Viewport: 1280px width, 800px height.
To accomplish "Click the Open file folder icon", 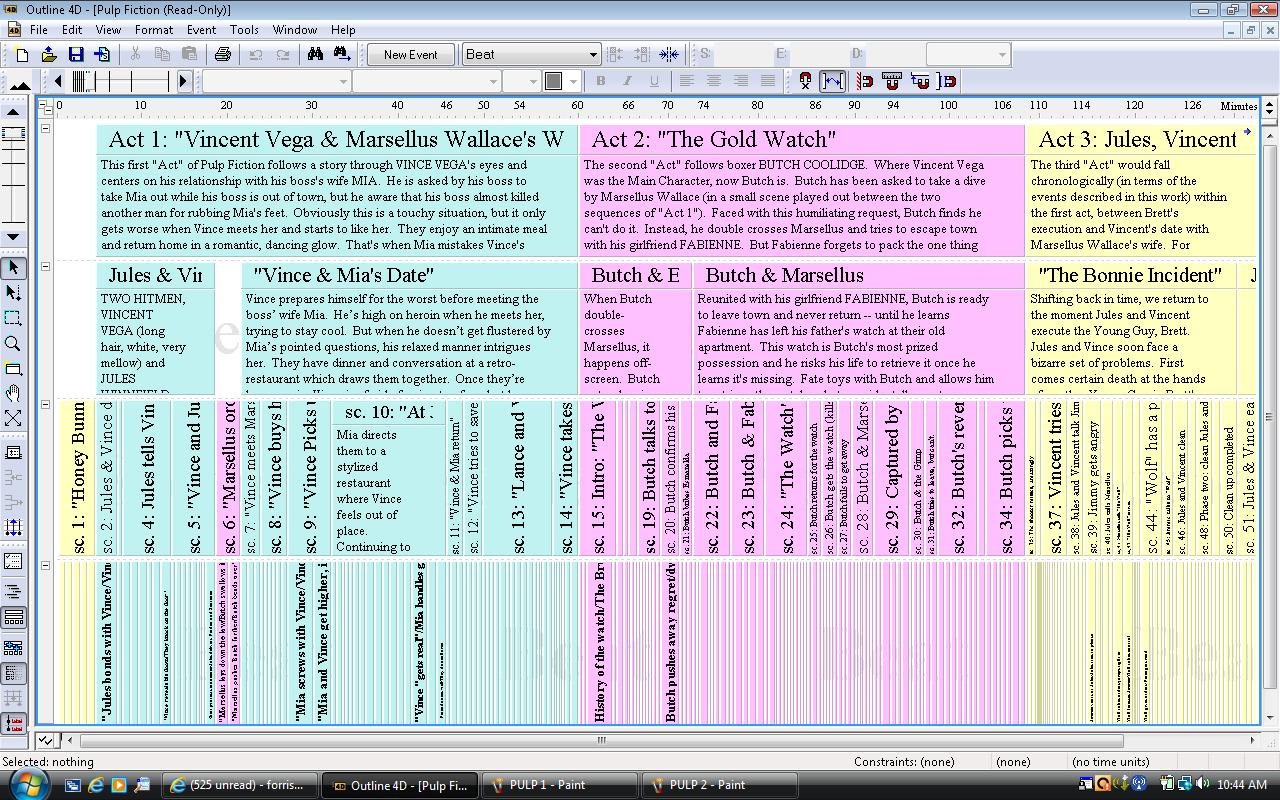I will [x=49, y=54].
